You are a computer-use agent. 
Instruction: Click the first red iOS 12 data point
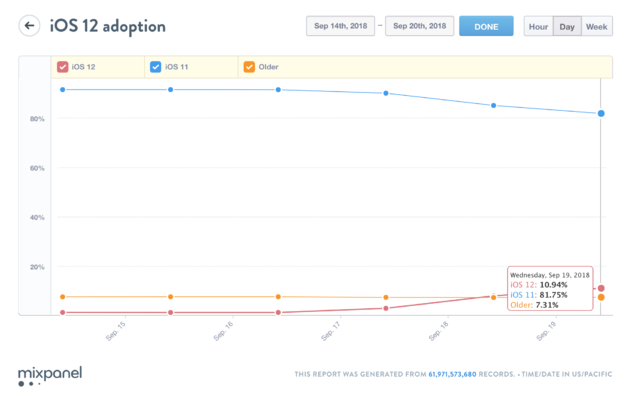click(x=63, y=312)
